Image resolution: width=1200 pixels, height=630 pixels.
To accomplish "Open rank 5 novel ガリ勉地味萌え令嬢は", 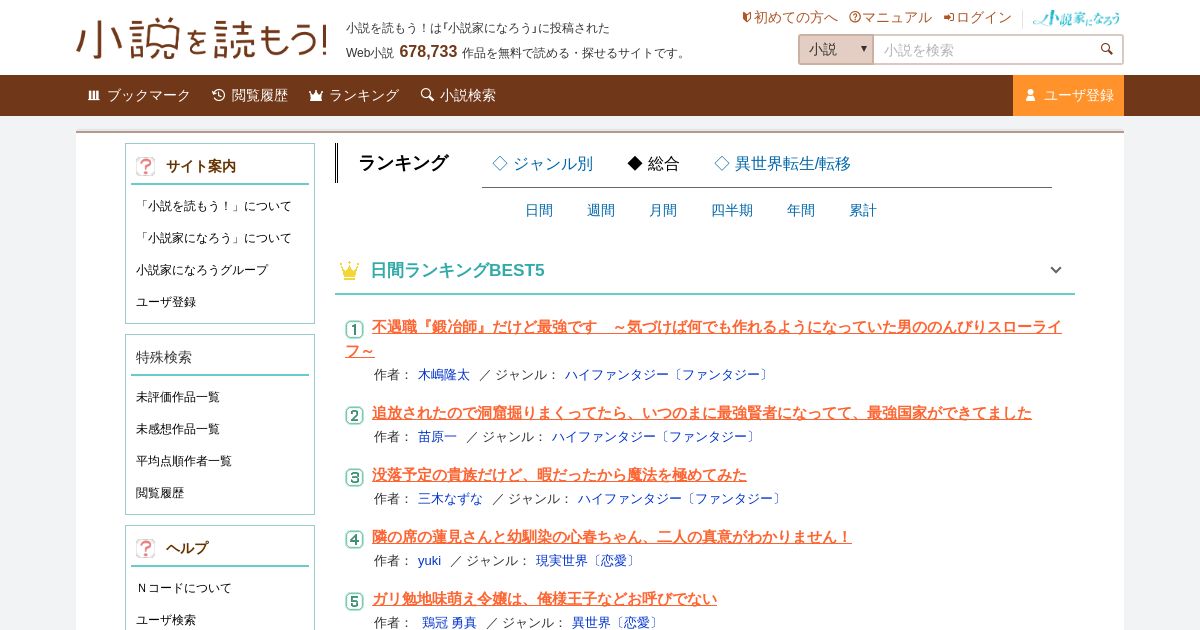I will tap(544, 598).
